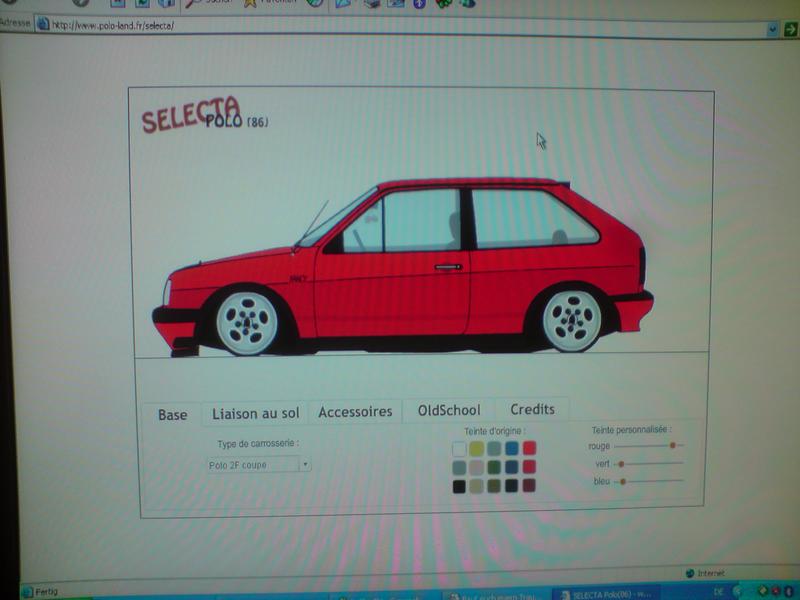Expand the Type de carrosserie dropdown
The height and width of the screenshot is (600, 800).
tap(259, 465)
